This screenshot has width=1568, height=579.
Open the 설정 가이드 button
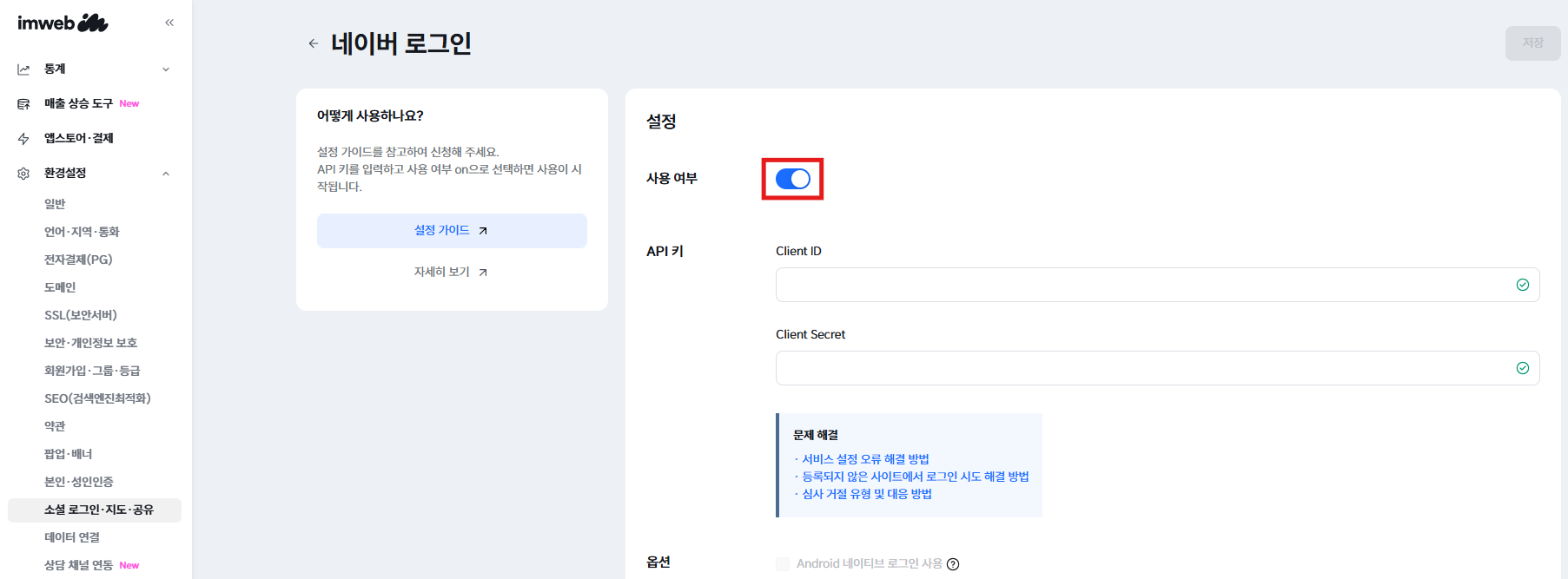pos(452,231)
